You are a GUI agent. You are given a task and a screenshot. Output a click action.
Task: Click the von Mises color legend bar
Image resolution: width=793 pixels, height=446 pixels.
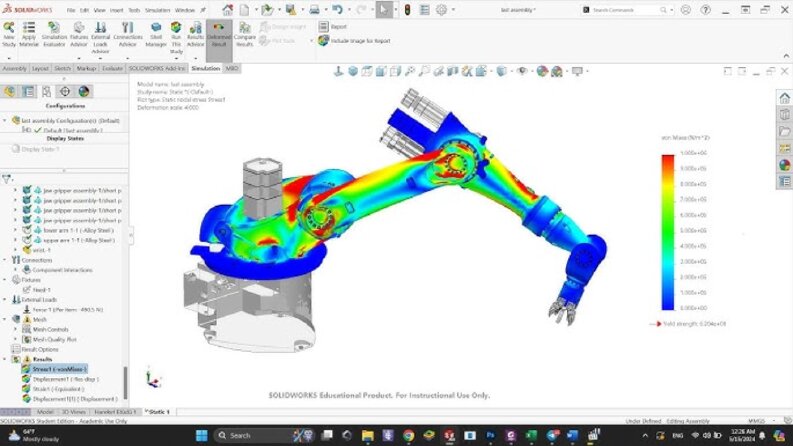[x=668, y=232]
